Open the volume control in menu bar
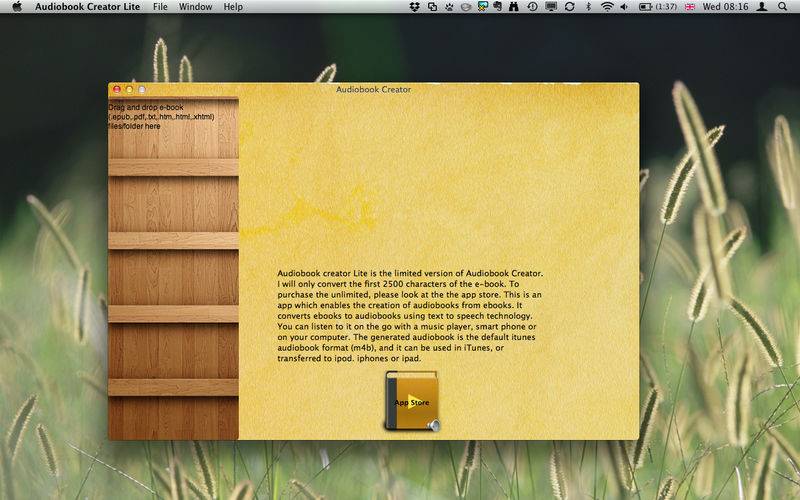Viewport: 800px width, 500px height. click(x=624, y=7)
